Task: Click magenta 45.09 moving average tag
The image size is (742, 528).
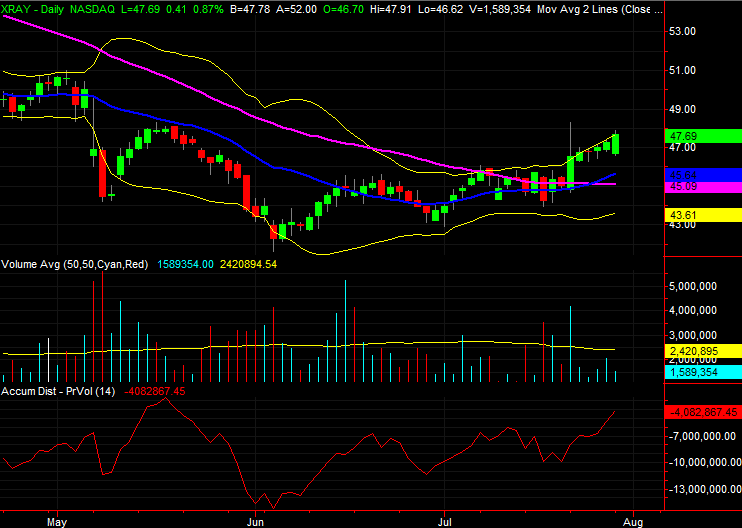Action: [x=703, y=186]
